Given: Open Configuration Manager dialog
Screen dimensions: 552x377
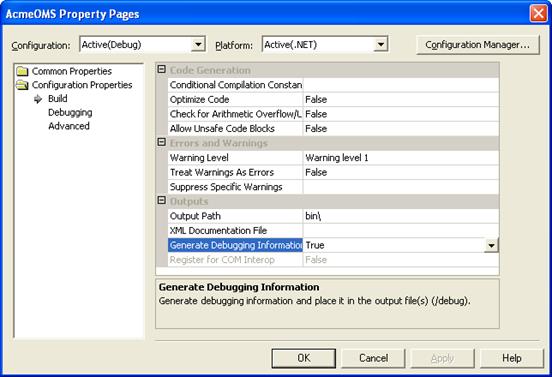Looking at the screenshot, I should click(477, 45).
